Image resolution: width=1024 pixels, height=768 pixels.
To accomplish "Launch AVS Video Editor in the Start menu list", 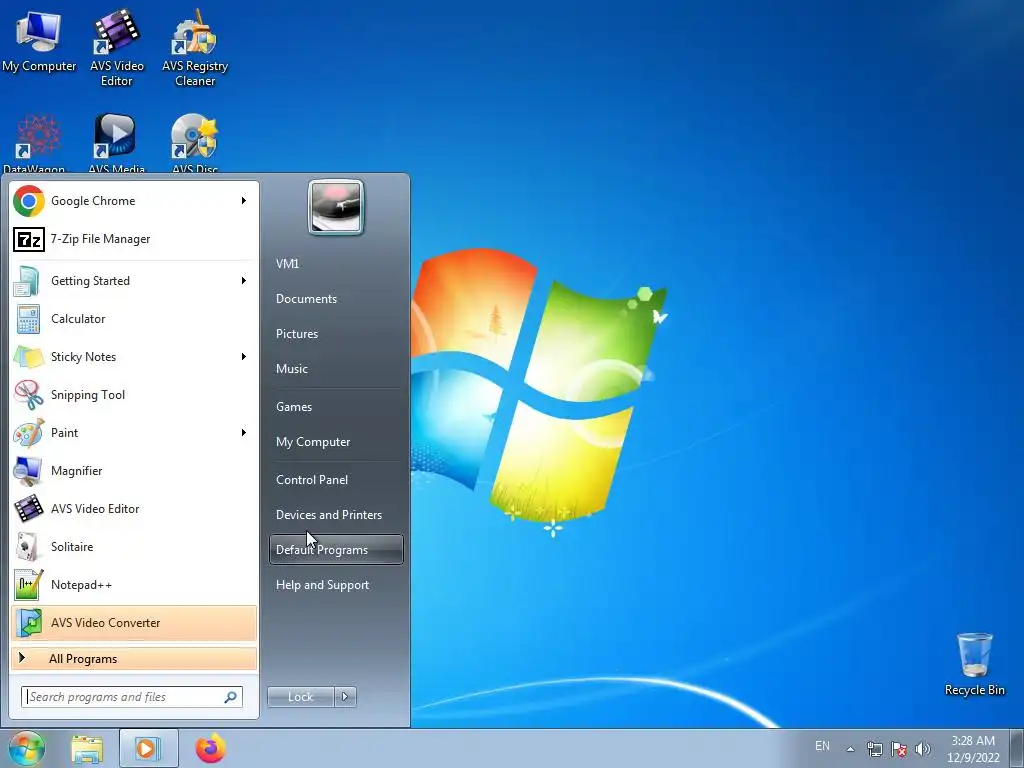I will click(134, 509).
